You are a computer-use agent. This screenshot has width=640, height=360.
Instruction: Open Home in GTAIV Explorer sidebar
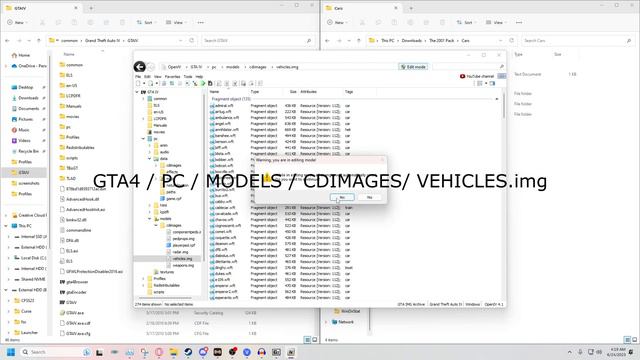tap(24, 55)
